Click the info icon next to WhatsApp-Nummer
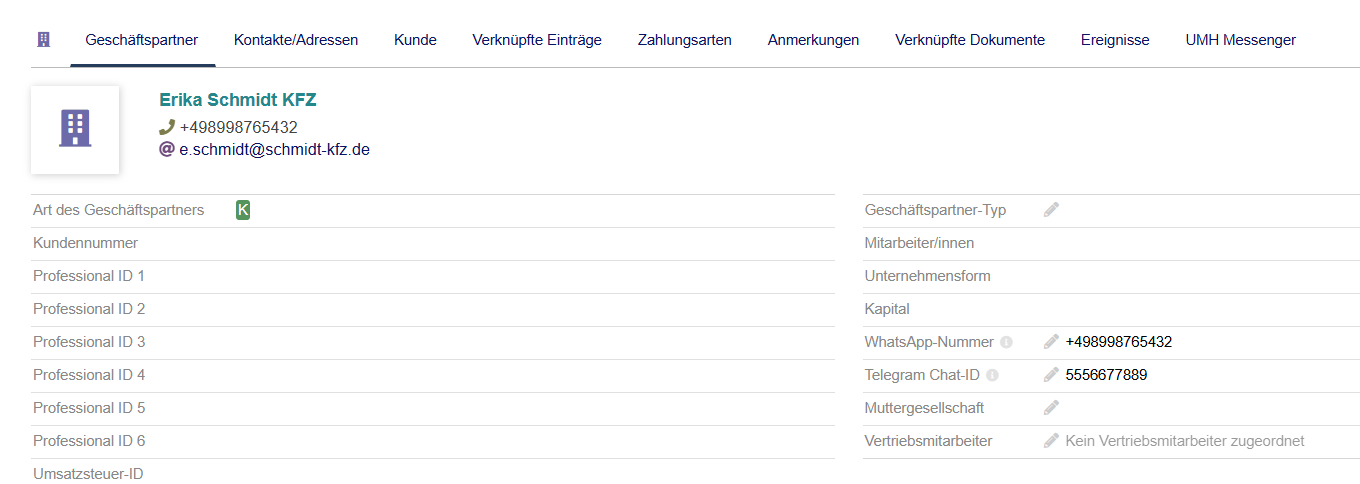Screen dimensions: 1360x484 [1007, 342]
